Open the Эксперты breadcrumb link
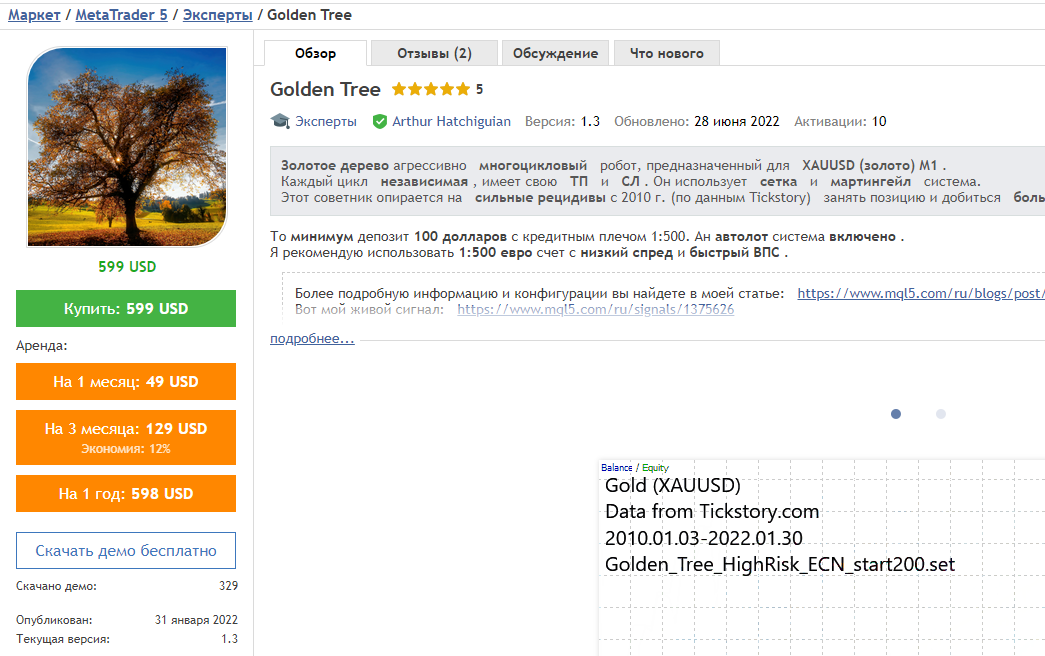 pyautogui.click(x=217, y=15)
